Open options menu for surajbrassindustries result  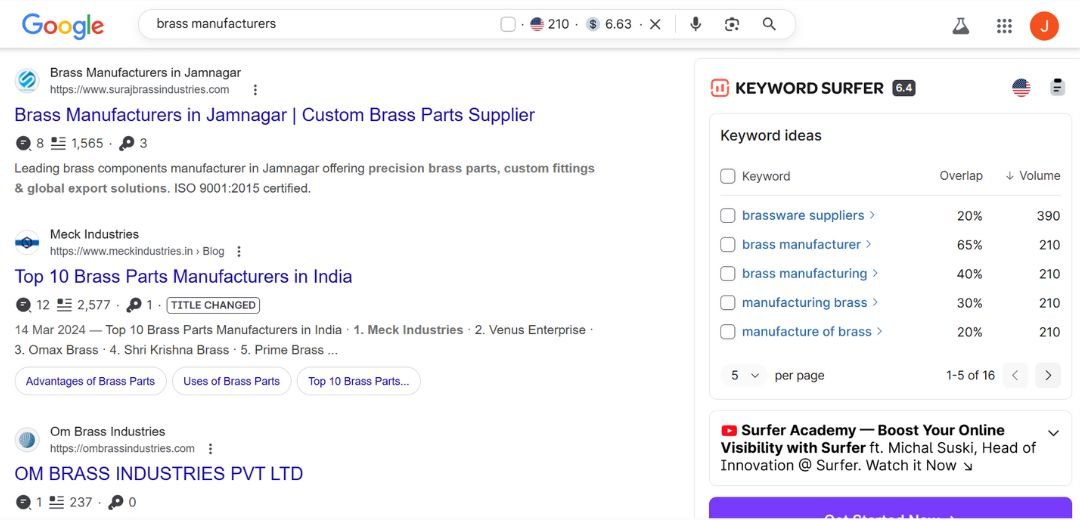[255, 90]
